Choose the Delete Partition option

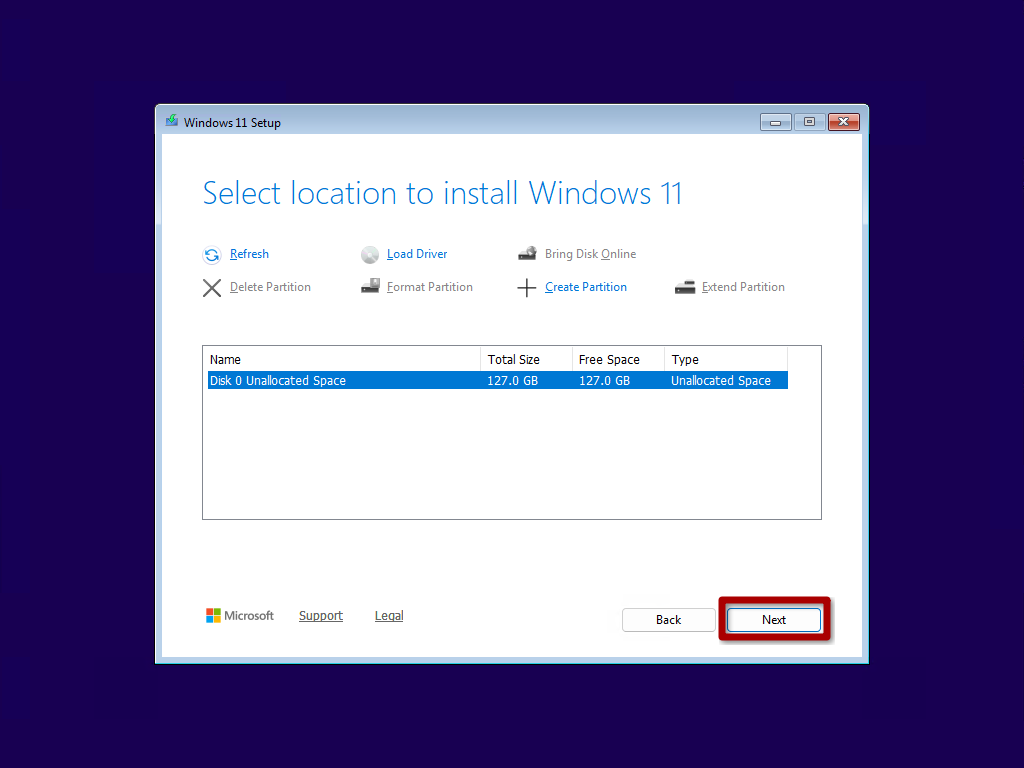tap(270, 287)
